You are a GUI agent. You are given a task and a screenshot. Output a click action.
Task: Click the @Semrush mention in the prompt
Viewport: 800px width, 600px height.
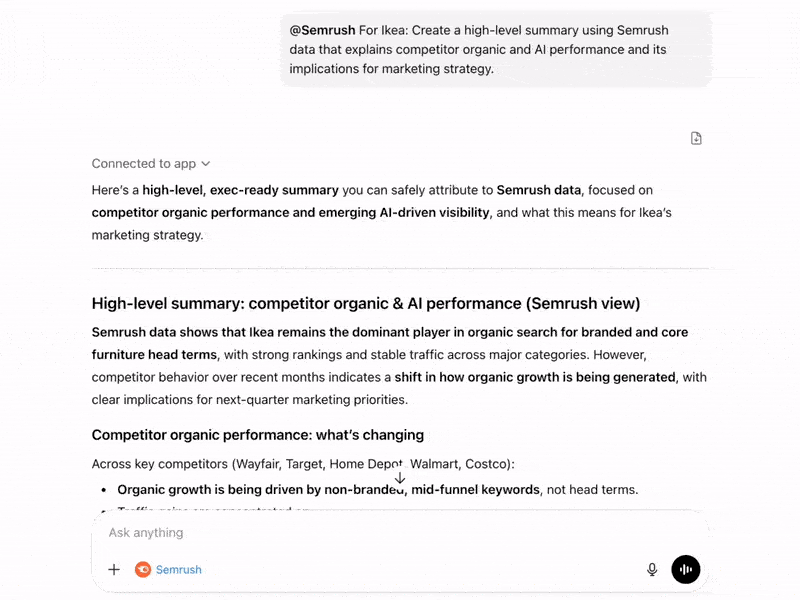[321, 30]
